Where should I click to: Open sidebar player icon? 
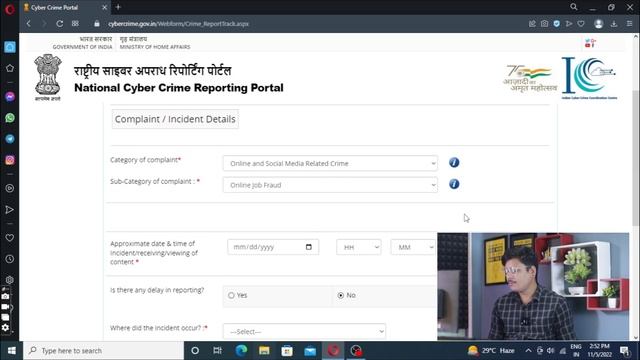pos(10,188)
